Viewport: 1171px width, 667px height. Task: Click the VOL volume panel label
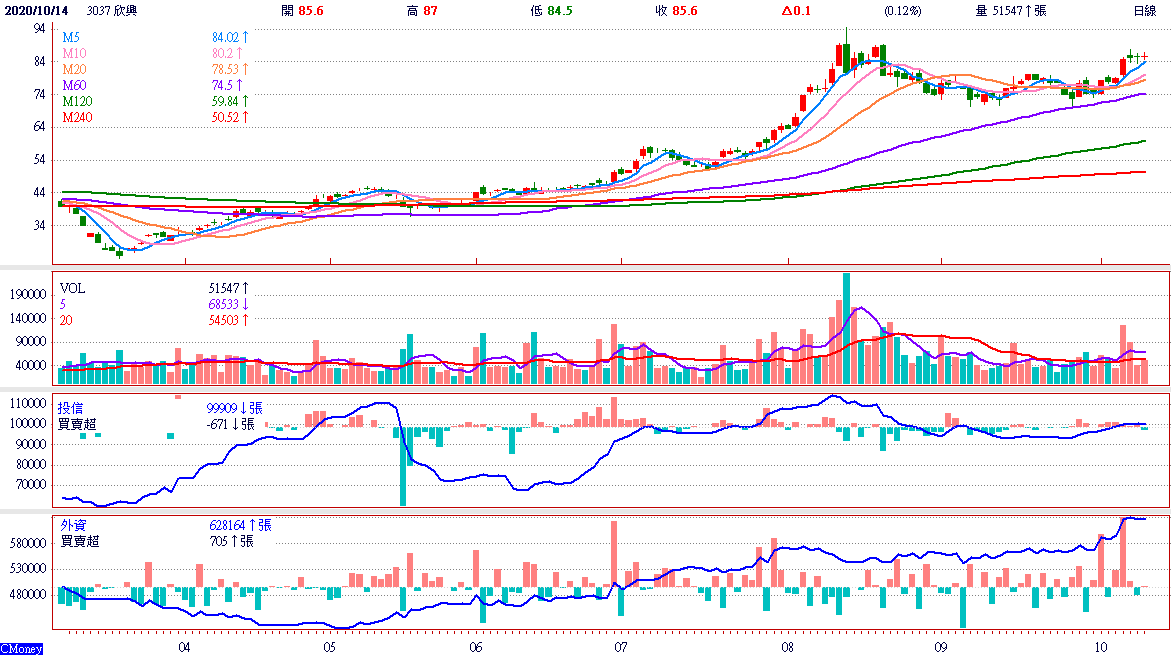point(73,288)
